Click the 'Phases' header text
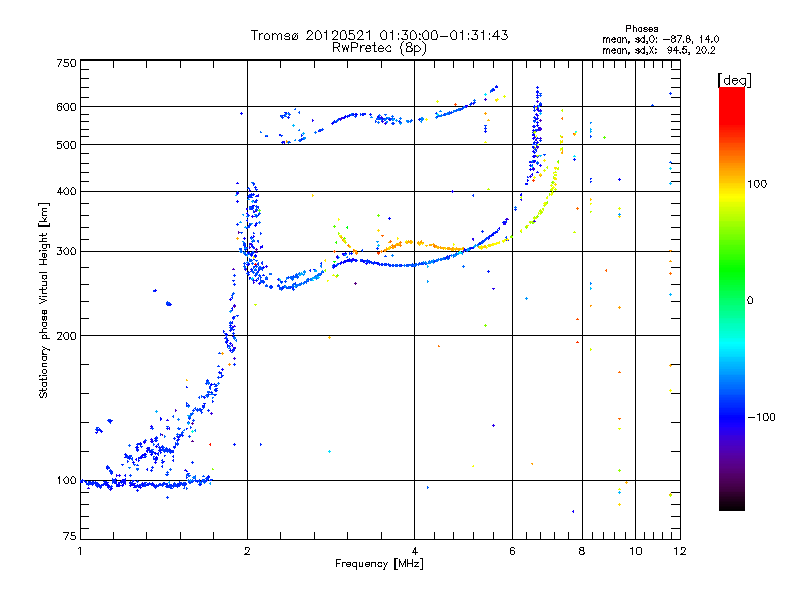 (641, 29)
